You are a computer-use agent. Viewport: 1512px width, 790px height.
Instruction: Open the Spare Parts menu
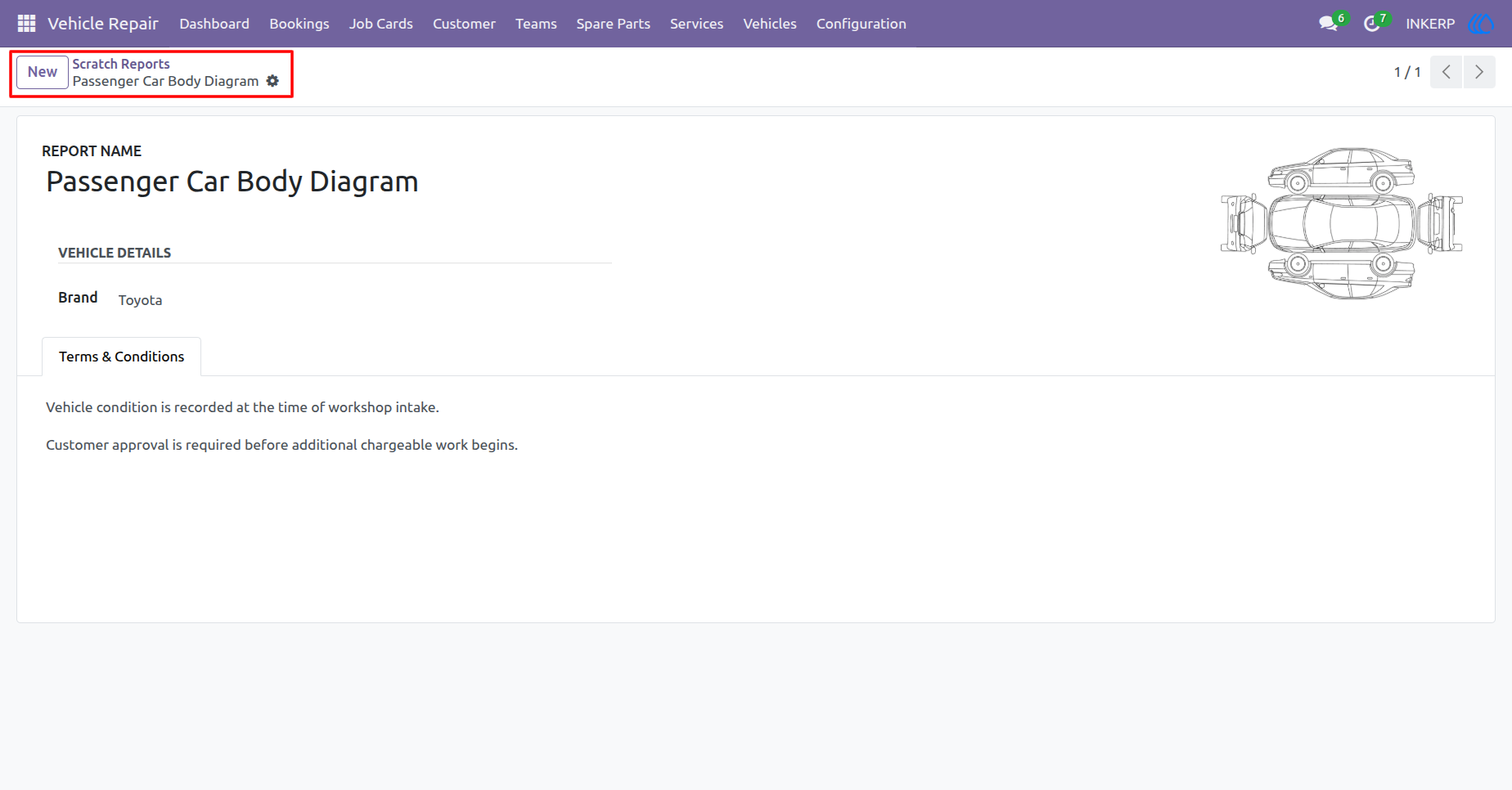click(x=613, y=24)
